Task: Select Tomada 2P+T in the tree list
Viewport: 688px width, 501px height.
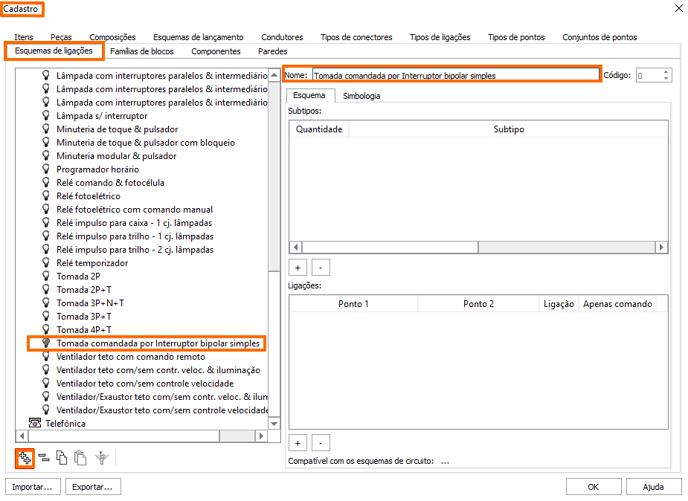Action: (79, 290)
